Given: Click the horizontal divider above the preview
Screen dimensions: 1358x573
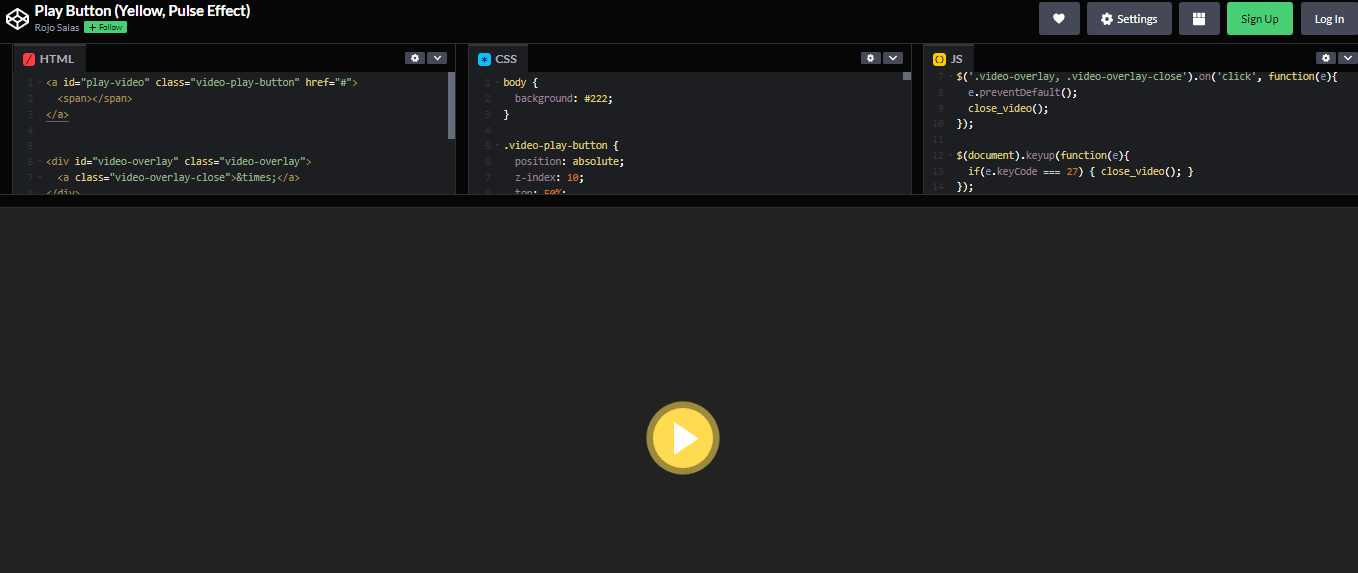Looking at the screenshot, I should click(679, 201).
